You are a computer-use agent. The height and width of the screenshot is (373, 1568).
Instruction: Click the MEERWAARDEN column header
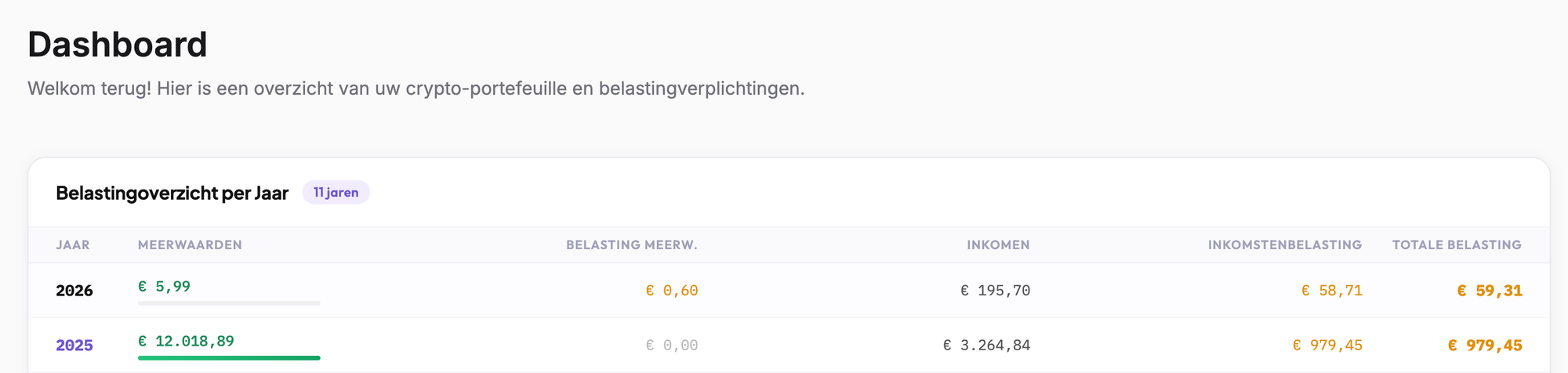coord(190,245)
